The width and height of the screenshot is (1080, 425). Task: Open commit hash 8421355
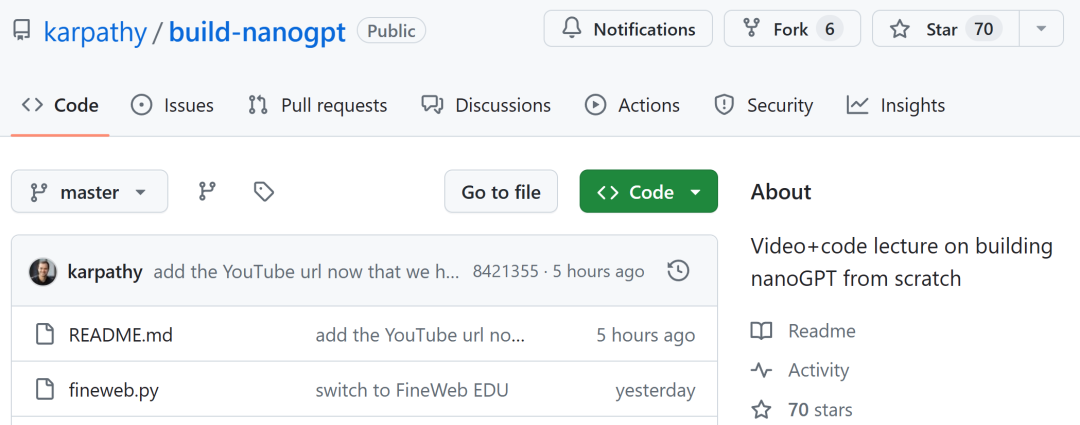tap(505, 271)
